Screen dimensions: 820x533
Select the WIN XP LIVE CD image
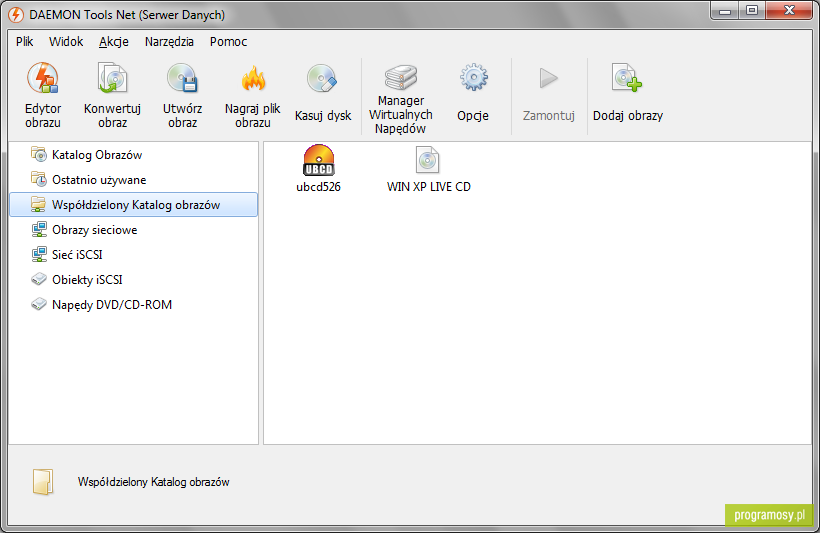428,169
